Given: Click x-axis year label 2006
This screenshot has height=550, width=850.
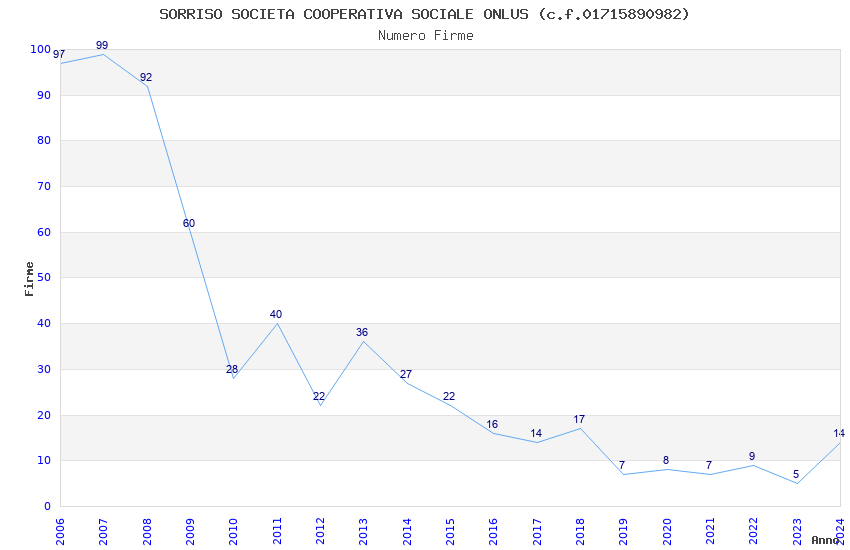Looking at the screenshot, I should click(60, 531).
